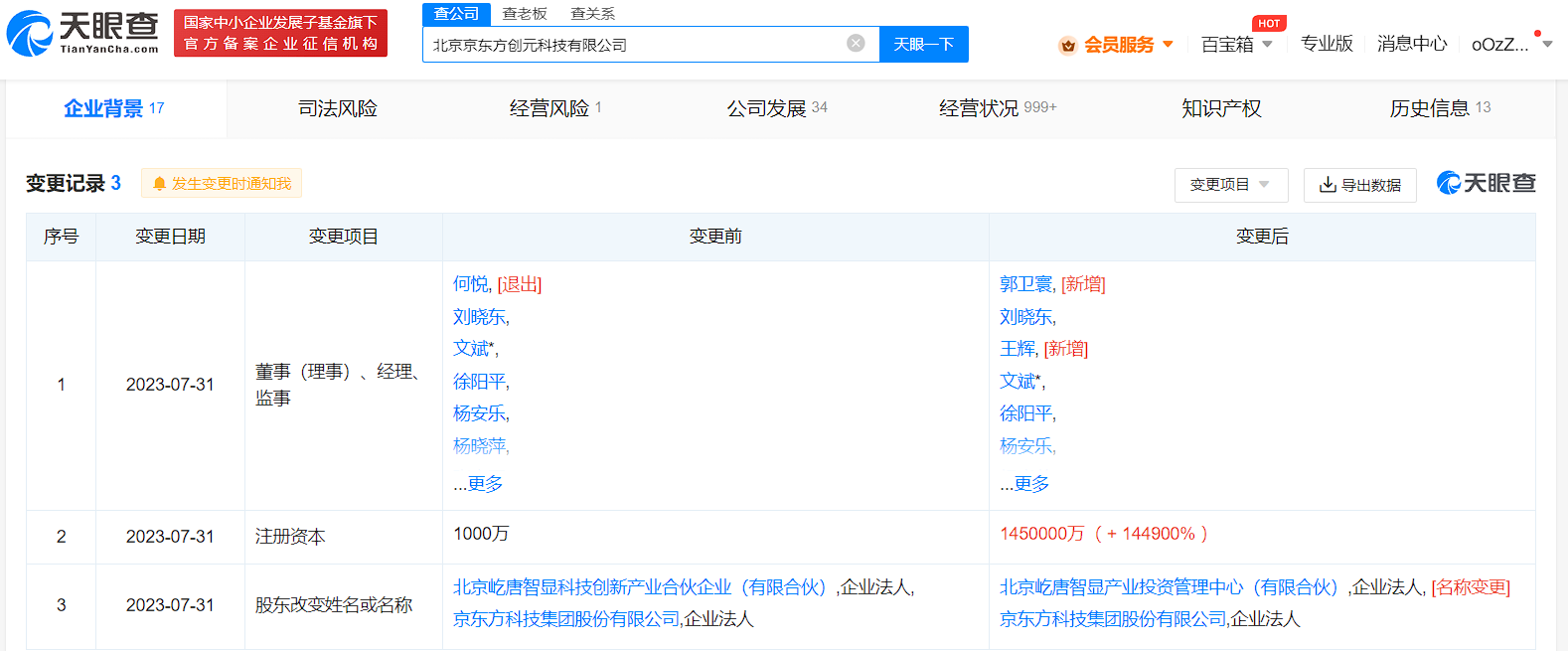Click the red 1450000万 (+144900%) value
This screenshot has height=651, width=1568.
[x=1104, y=534]
